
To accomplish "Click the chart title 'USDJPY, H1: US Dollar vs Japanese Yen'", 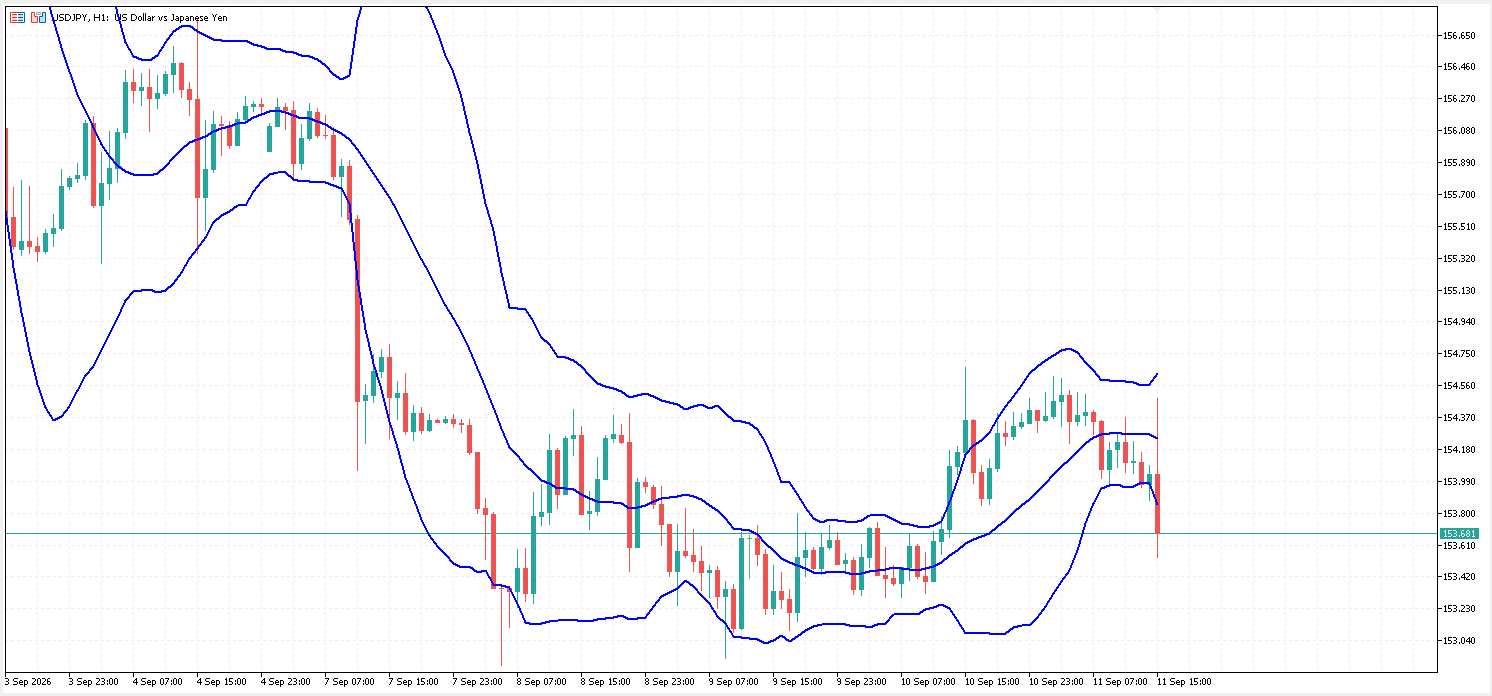I will (x=139, y=17).
